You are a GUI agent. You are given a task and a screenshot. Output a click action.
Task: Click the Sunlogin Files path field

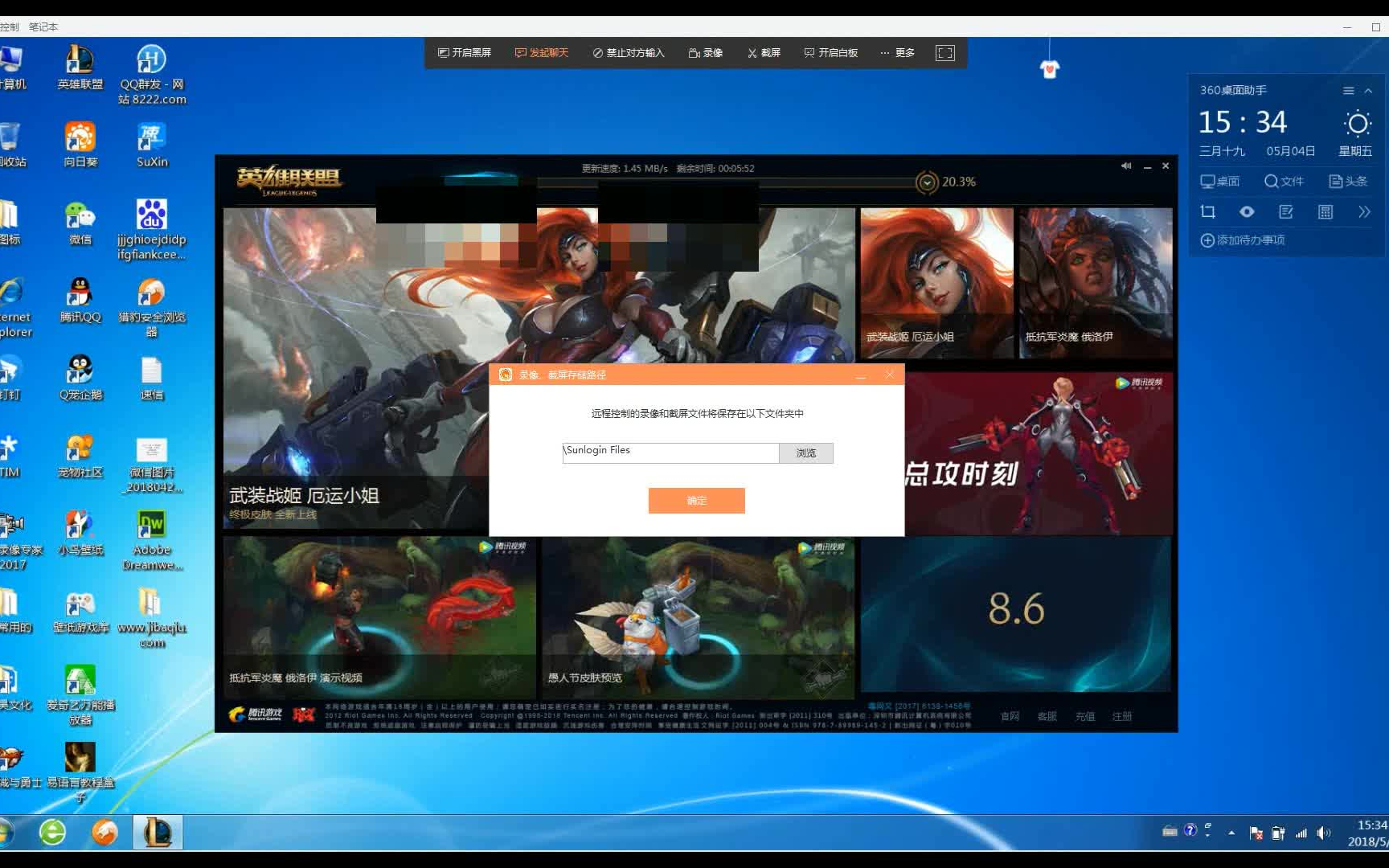click(x=670, y=453)
